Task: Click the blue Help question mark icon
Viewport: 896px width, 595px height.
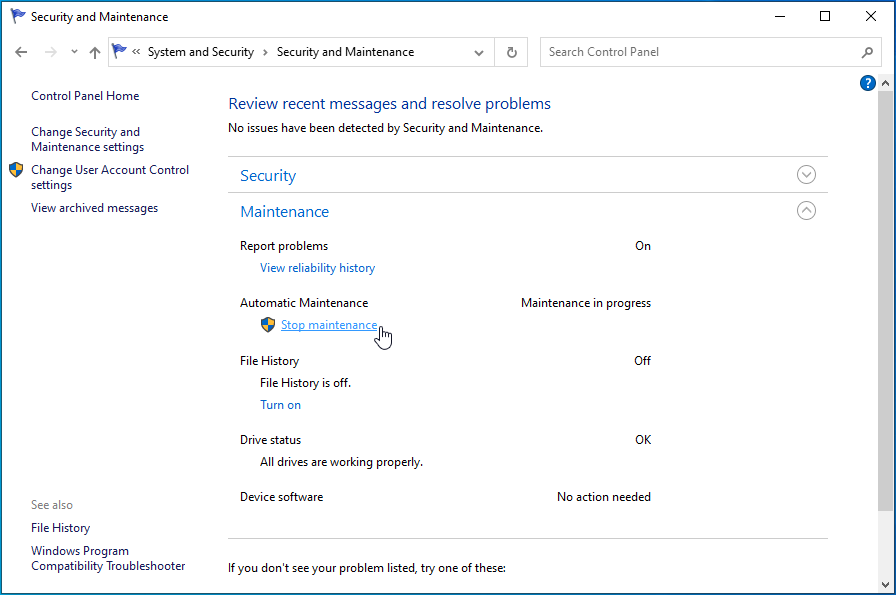Action: tap(868, 83)
